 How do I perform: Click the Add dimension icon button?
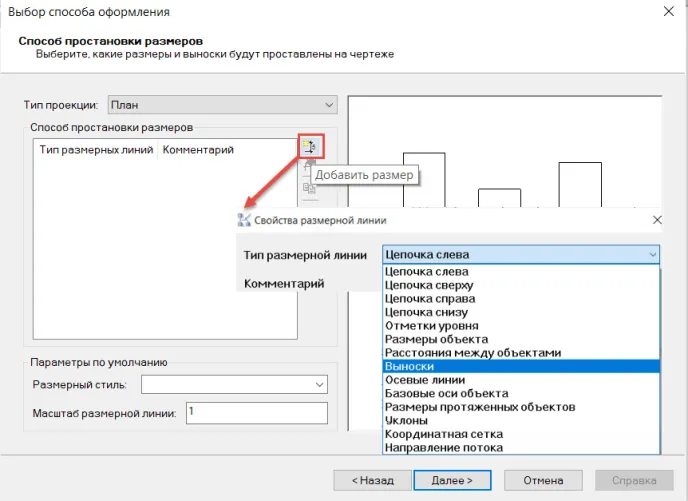point(309,147)
